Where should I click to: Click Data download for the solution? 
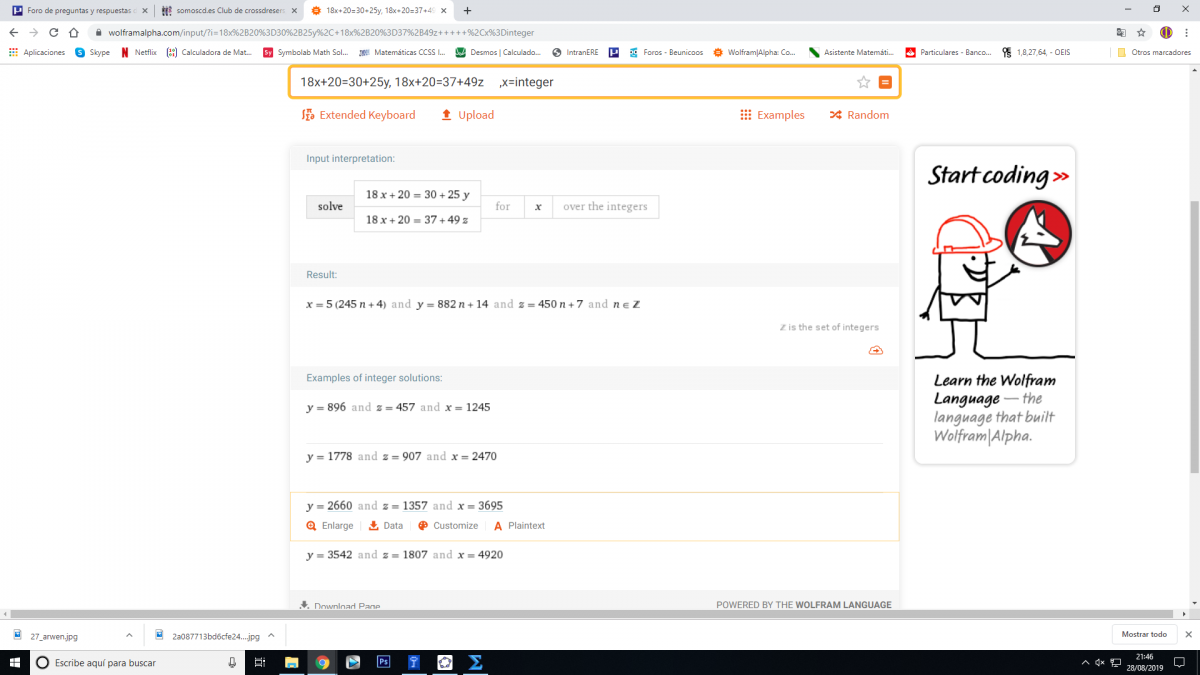pos(386,526)
